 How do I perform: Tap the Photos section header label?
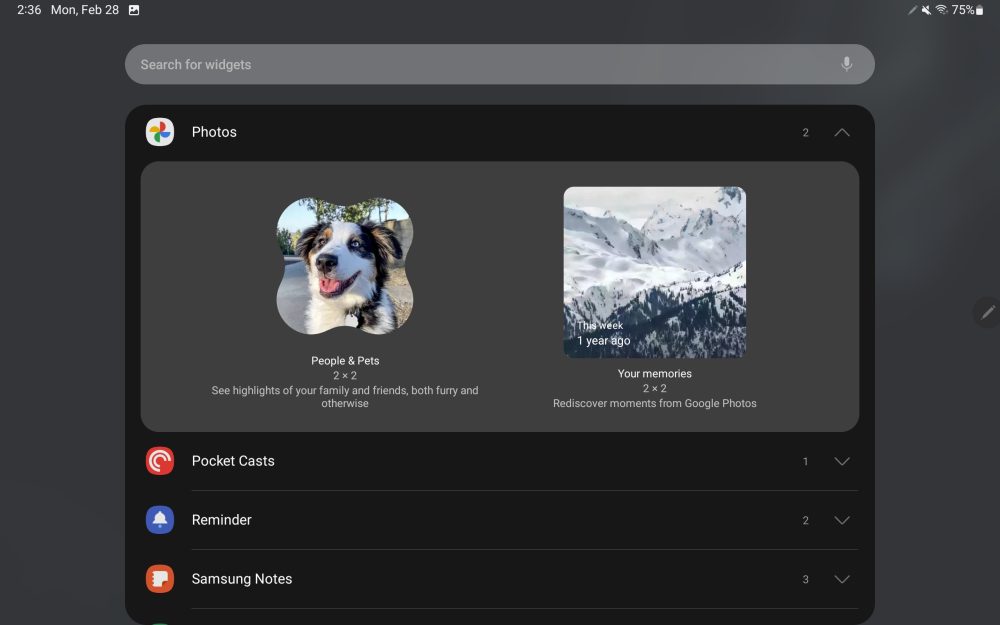(214, 131)
